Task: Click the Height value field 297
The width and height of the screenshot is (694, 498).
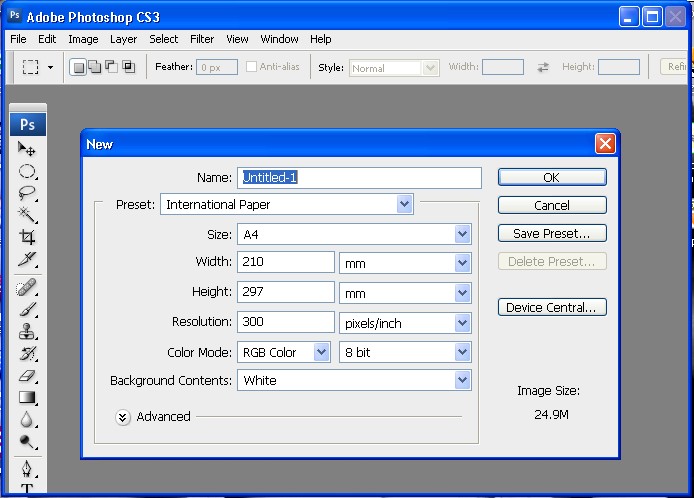Action: click(286, 292)
